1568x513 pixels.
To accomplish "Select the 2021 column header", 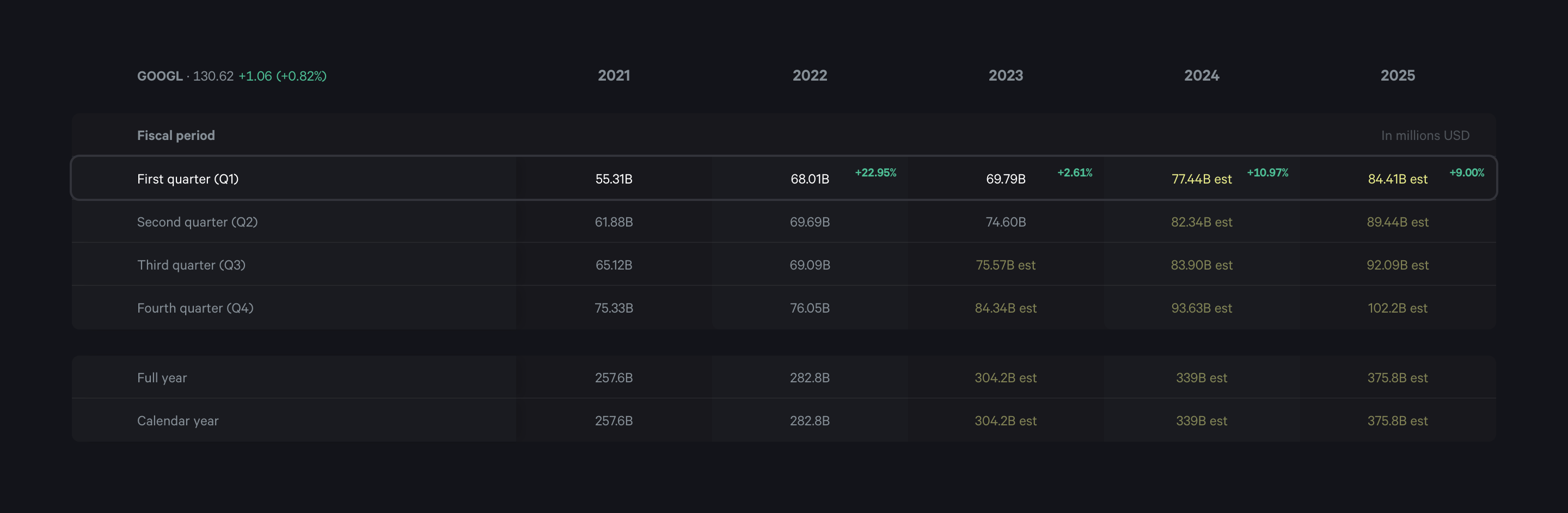I will pyautogui.click(x=614, y=76).
